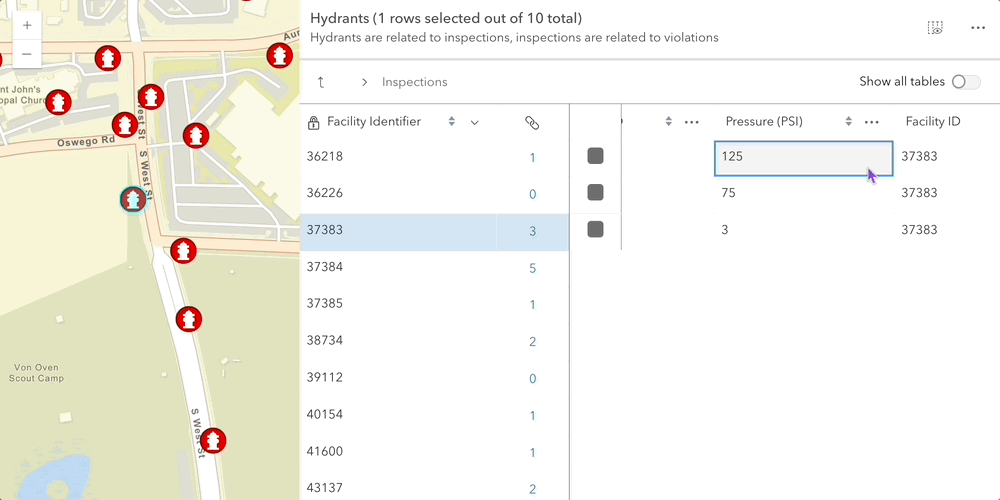Viewport: 1000px width, 500px height.
Task: Sort the Pressure (PSI) column
Action: 849,122
